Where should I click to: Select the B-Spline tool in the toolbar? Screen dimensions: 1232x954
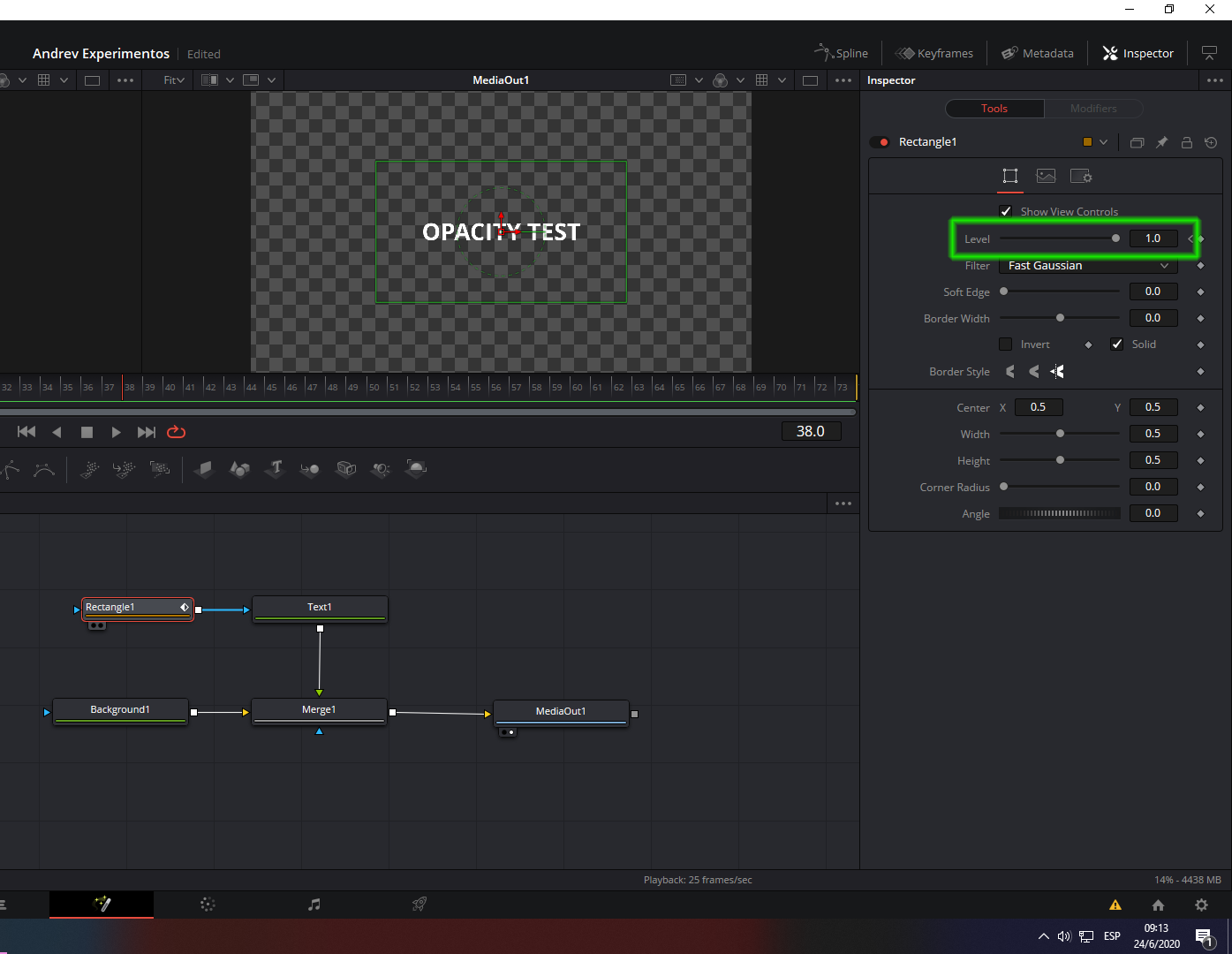click(x=44, y=469)
